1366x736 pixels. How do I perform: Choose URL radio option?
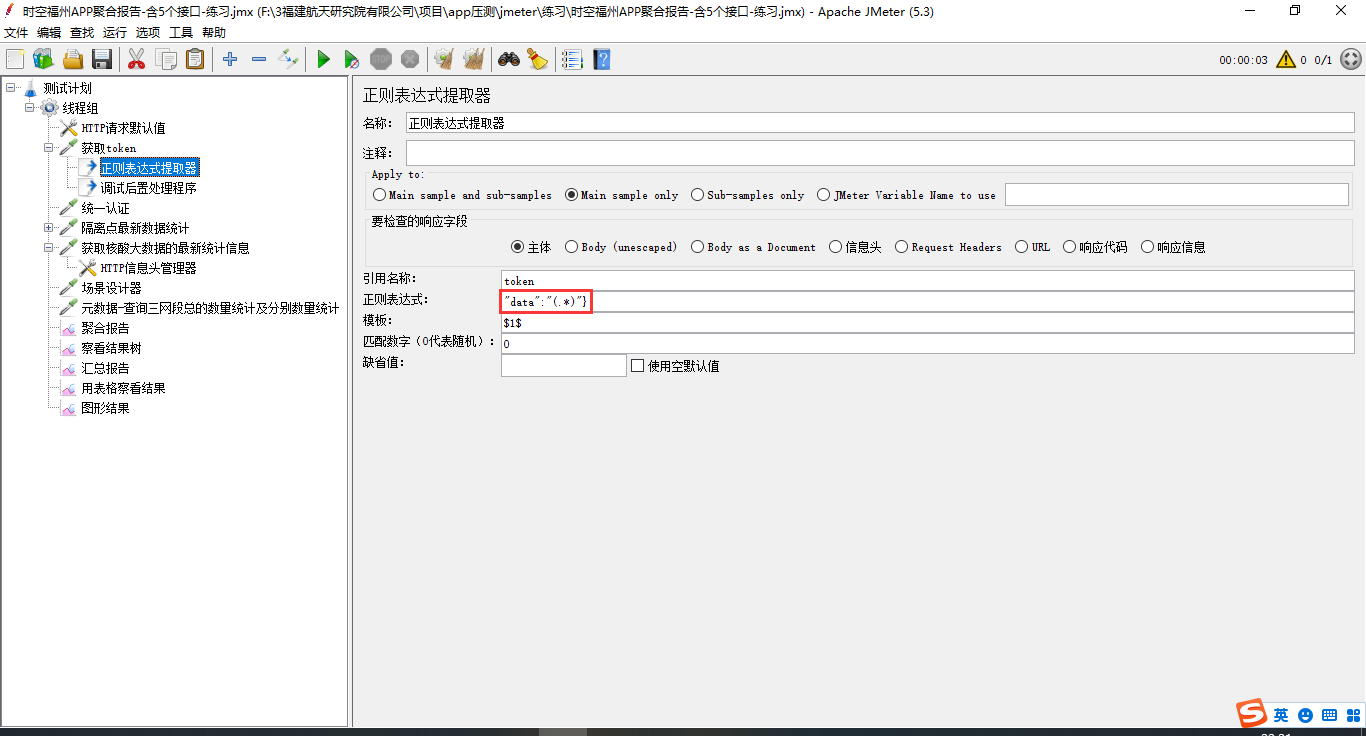tap(1021, 247)
